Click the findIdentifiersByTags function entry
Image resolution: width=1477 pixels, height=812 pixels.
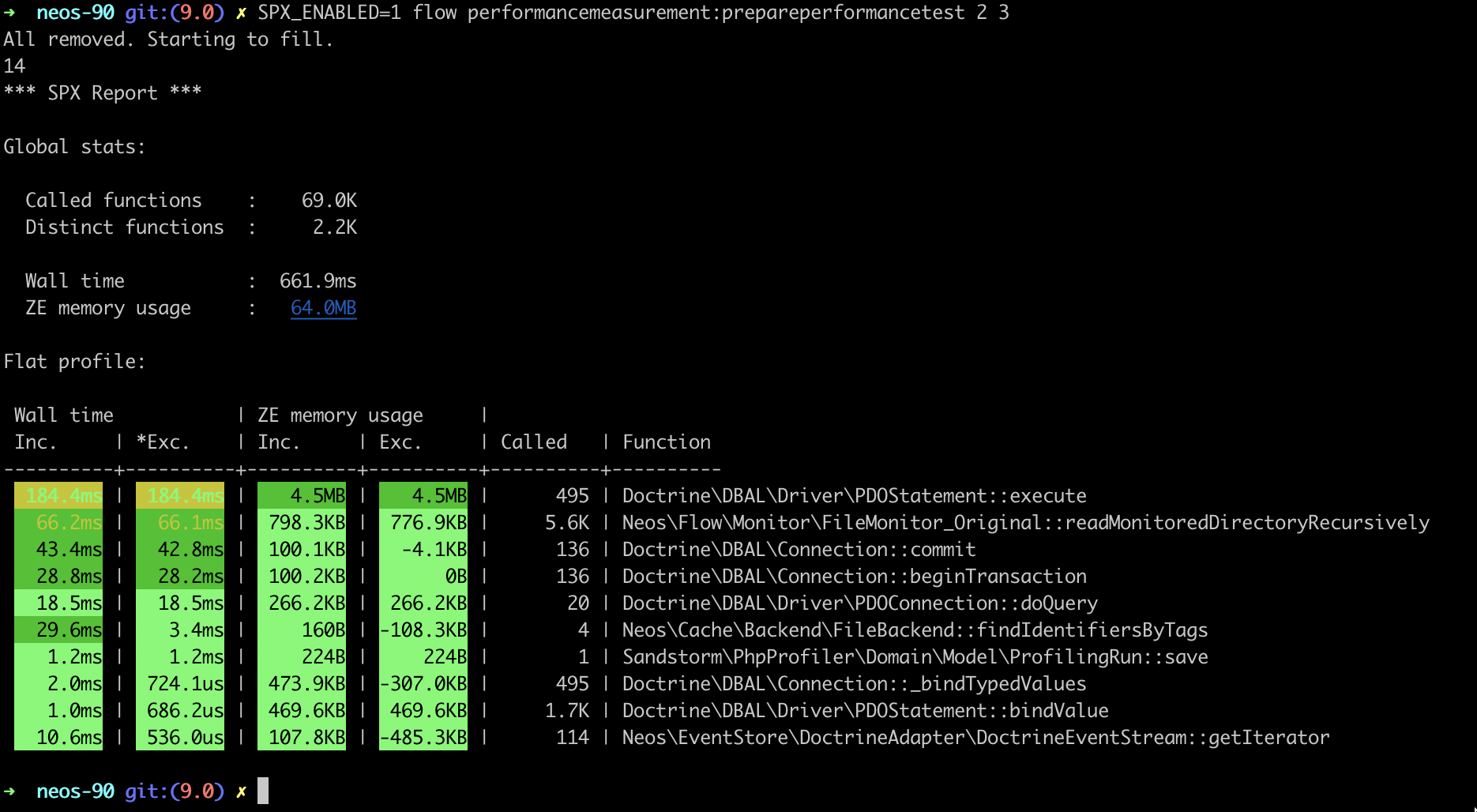click(x=915, y=630)
